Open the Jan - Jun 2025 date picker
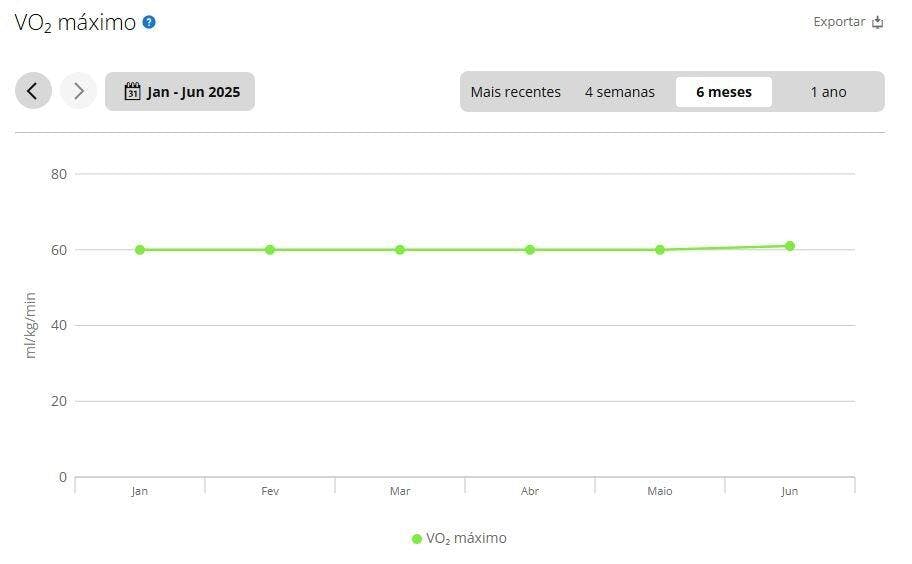 180,91
